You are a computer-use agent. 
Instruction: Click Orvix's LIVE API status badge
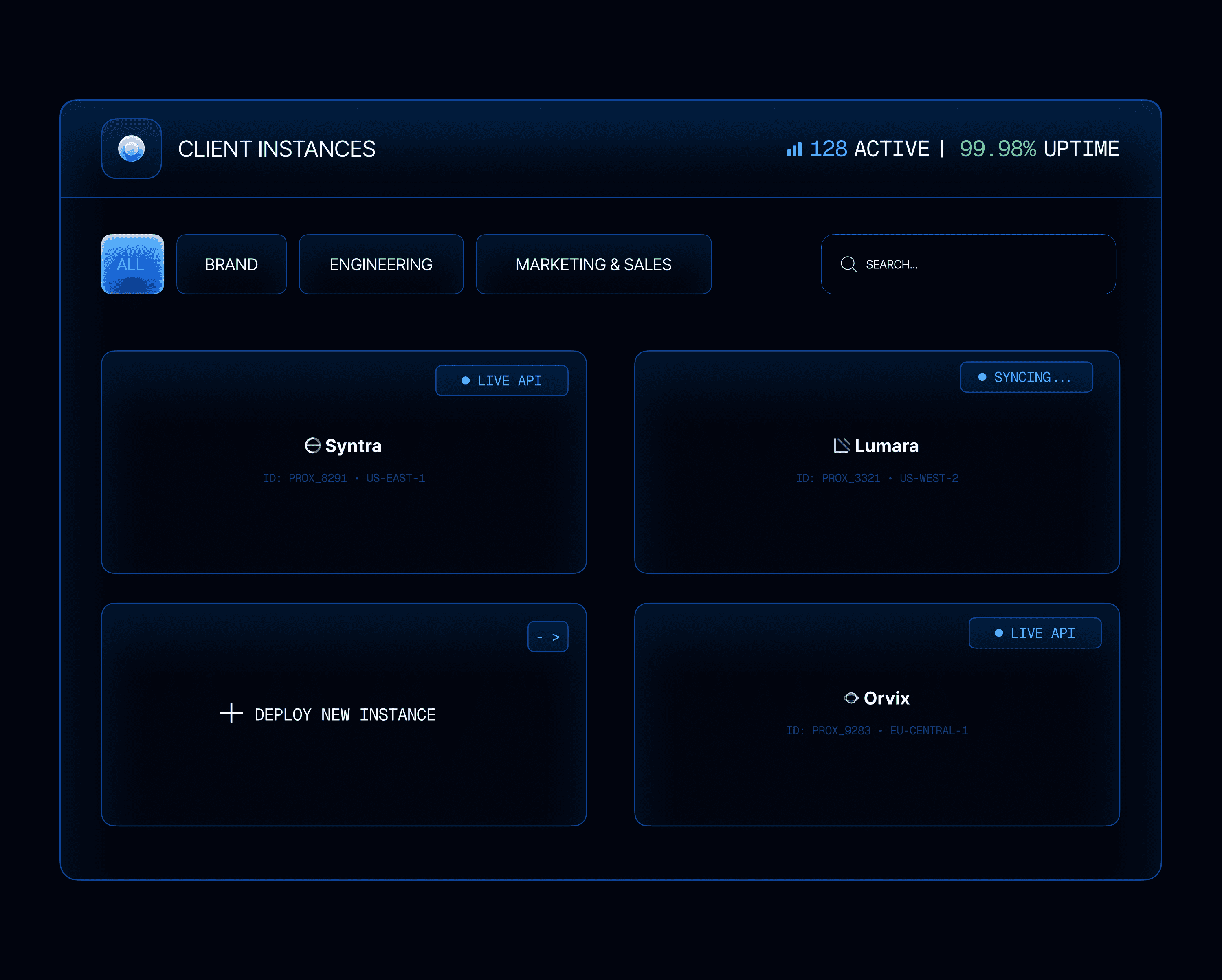pyautogui.click(x=1034, y=633)
